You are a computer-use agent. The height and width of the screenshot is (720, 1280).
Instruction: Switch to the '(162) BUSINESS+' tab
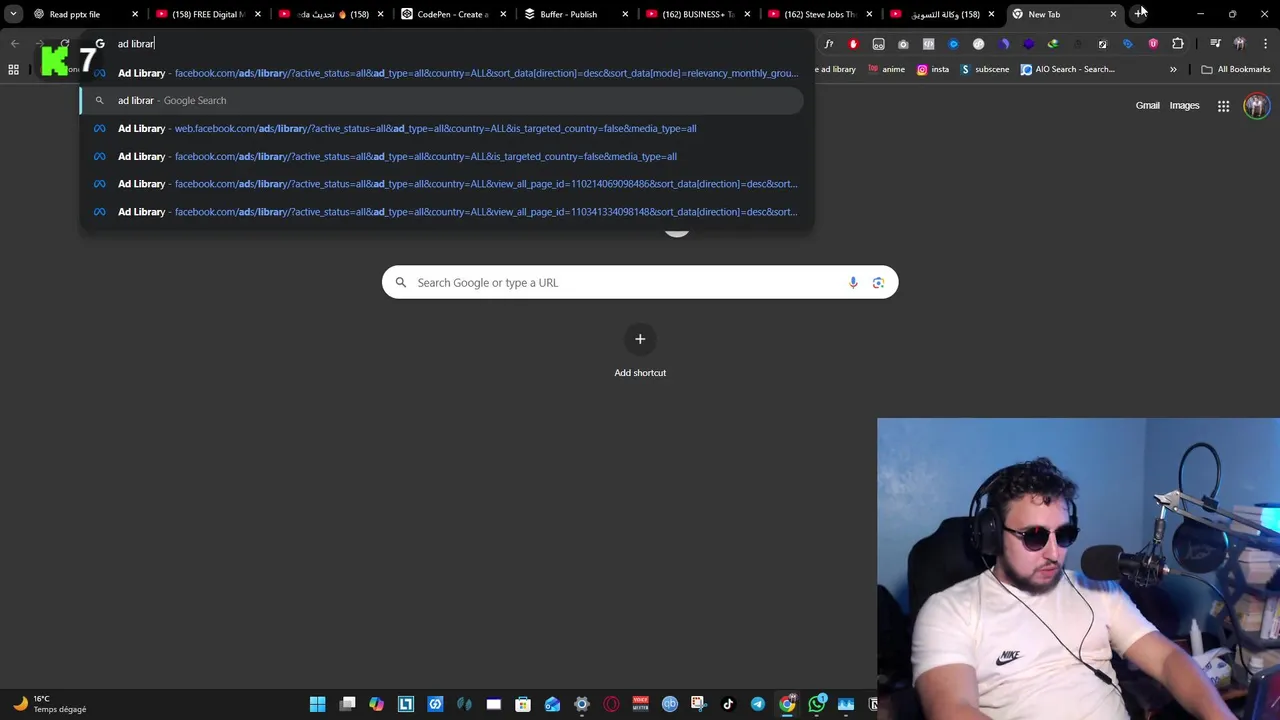click(x=697, y=14)
